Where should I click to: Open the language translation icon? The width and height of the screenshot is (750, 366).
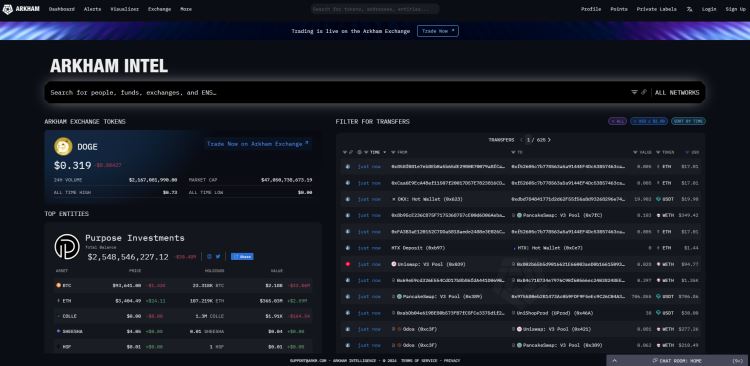(x=689, y=9)
